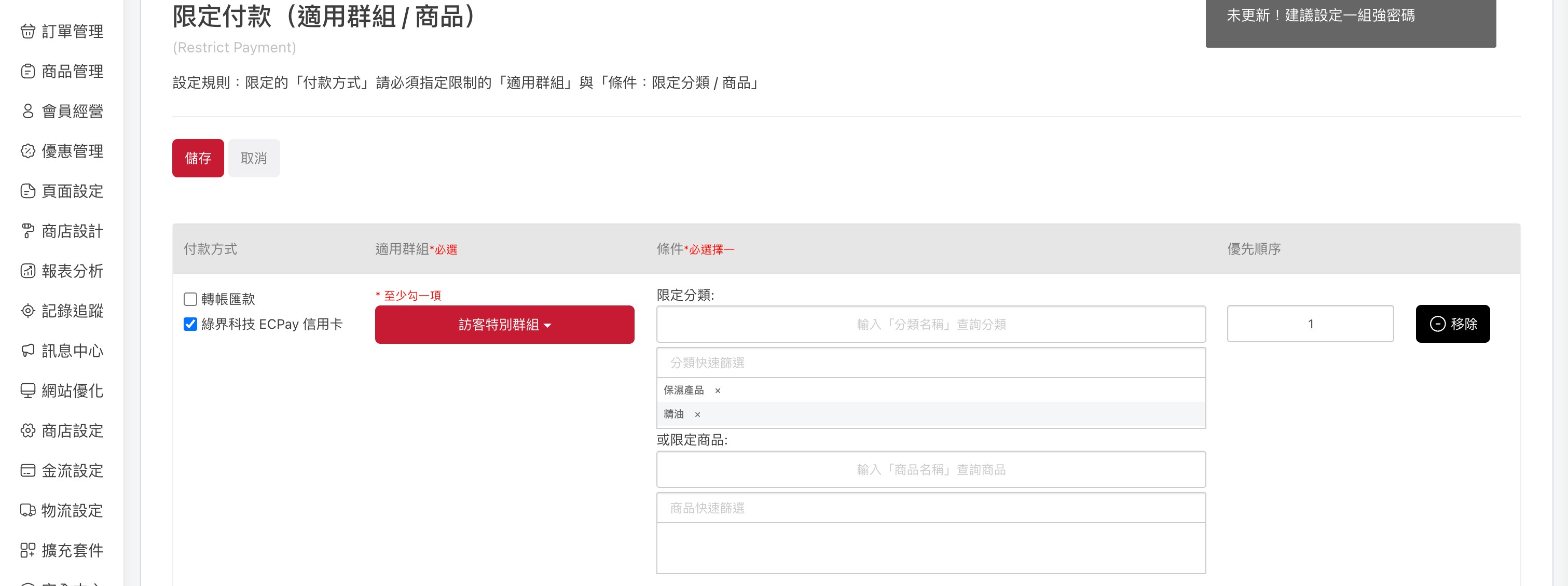Expand the 訪客特別群組 dropdown
The image size is (1568, 586).
click(504, 324)
